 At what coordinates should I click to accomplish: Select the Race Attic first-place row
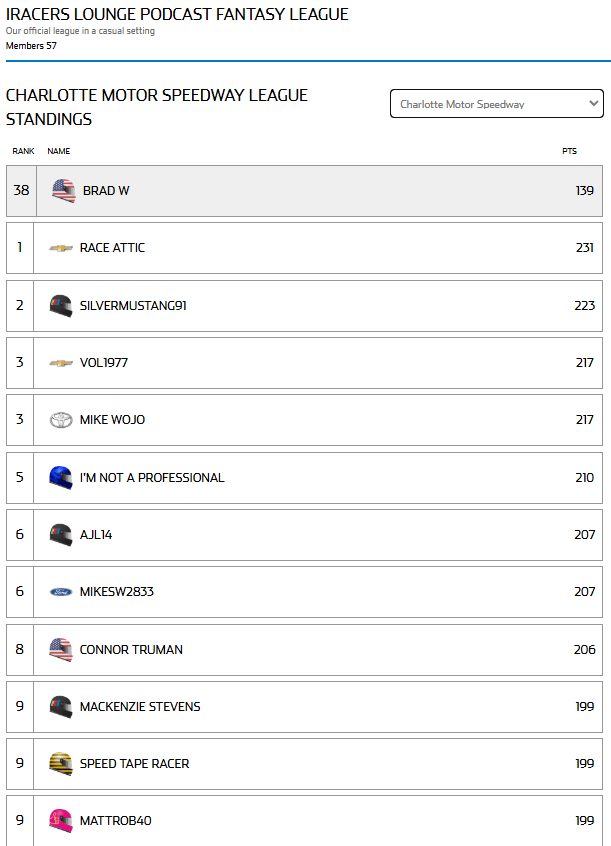304,248
